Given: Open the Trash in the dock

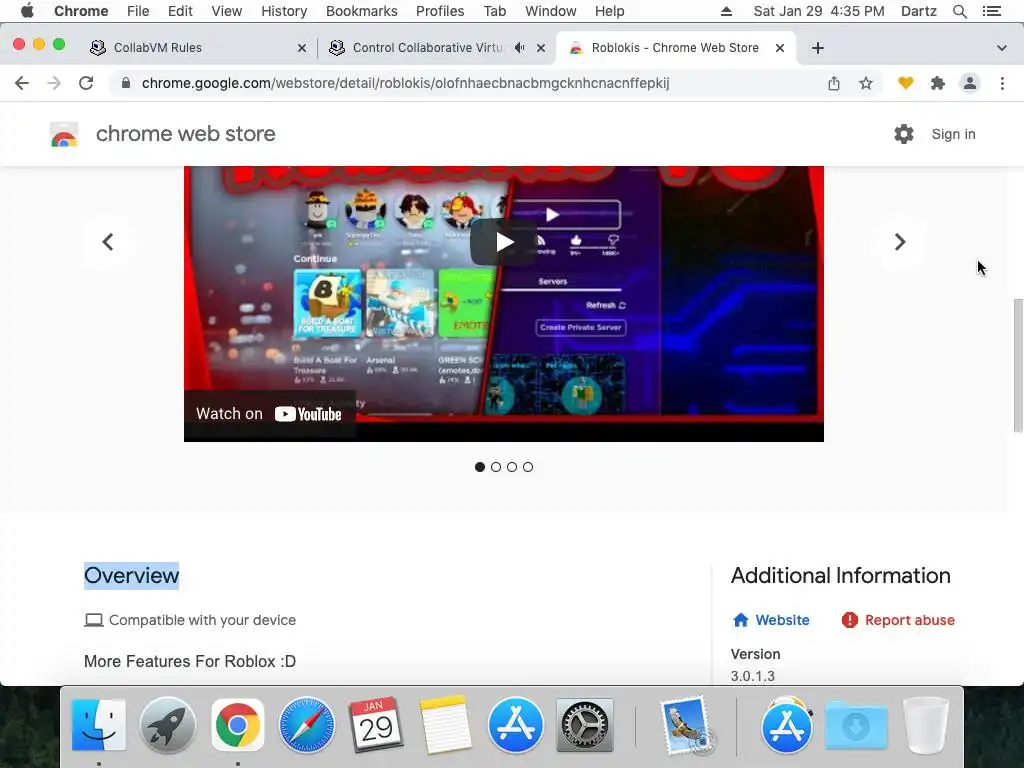Looking at the screenshot, I should [925, 724].
